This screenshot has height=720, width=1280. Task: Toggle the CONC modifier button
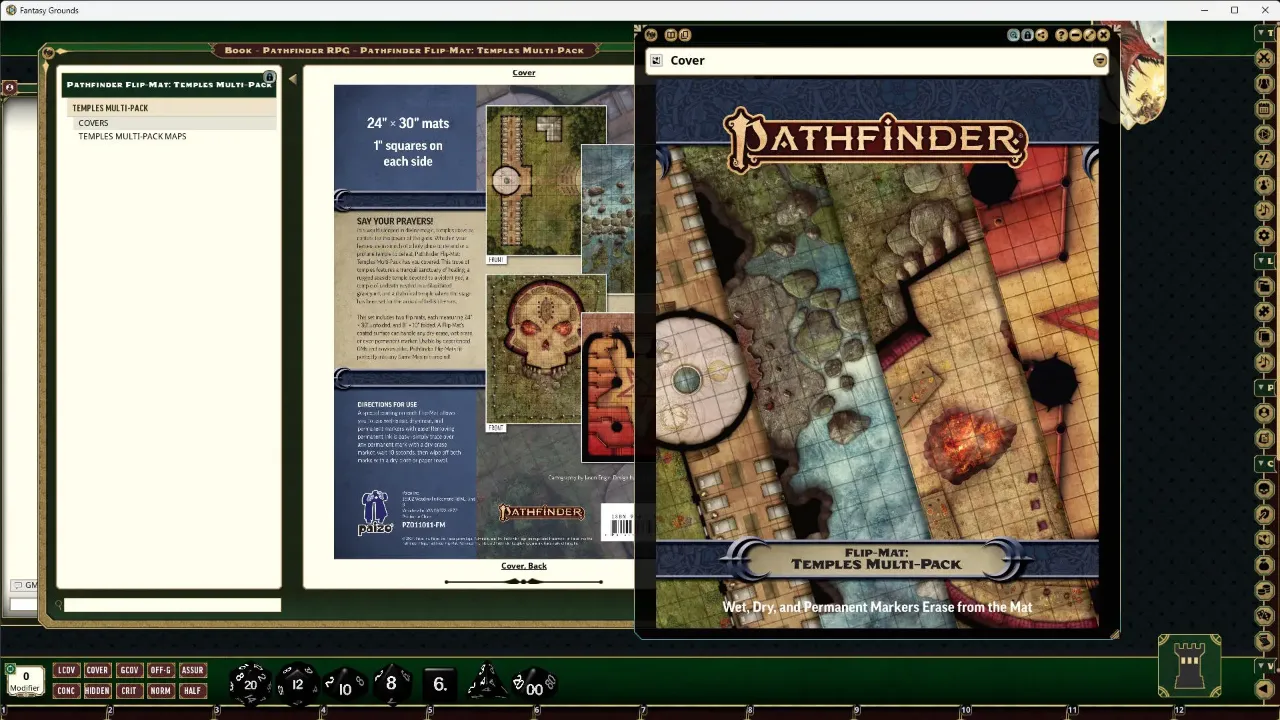coord(67,691)
